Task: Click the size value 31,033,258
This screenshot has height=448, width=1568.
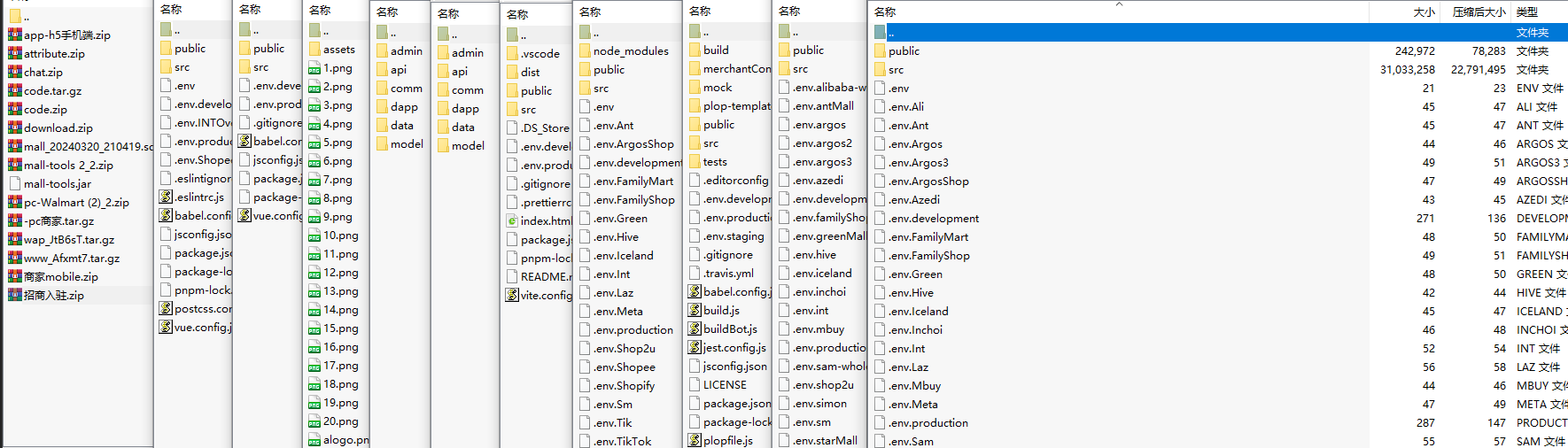Action: point(1407,69)
